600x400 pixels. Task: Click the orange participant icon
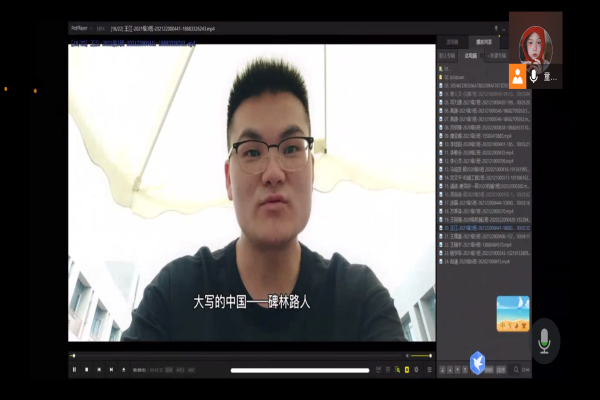(x=517, y=75)
